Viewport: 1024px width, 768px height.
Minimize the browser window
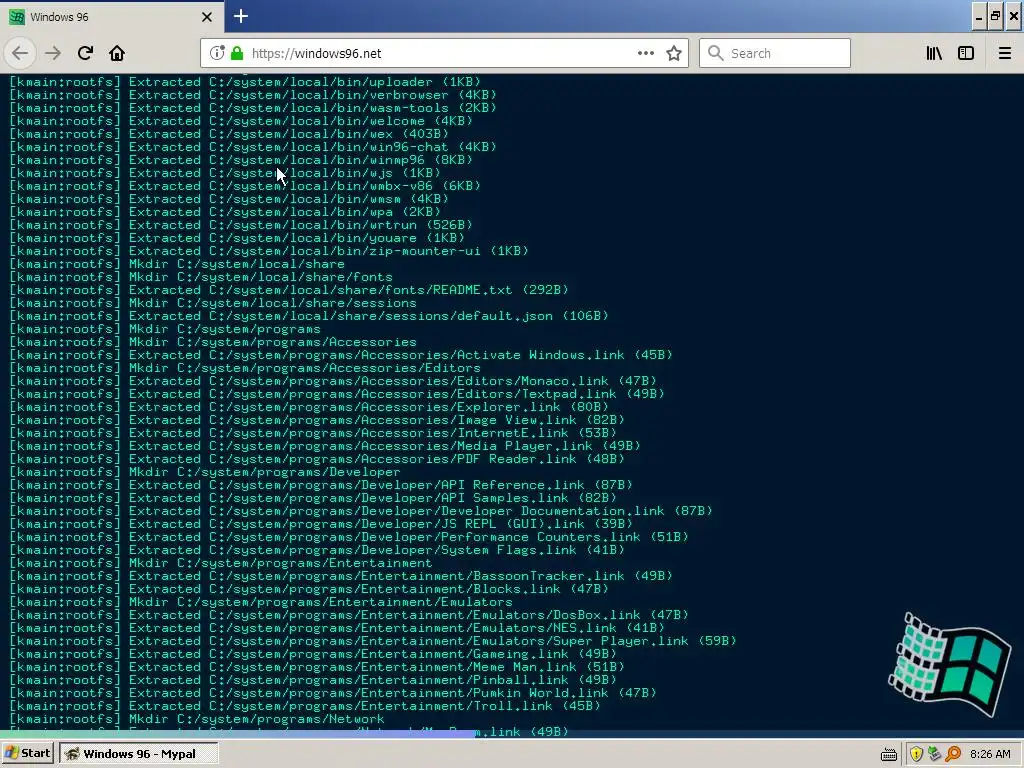pyautogui.click(x=978, y=16)
